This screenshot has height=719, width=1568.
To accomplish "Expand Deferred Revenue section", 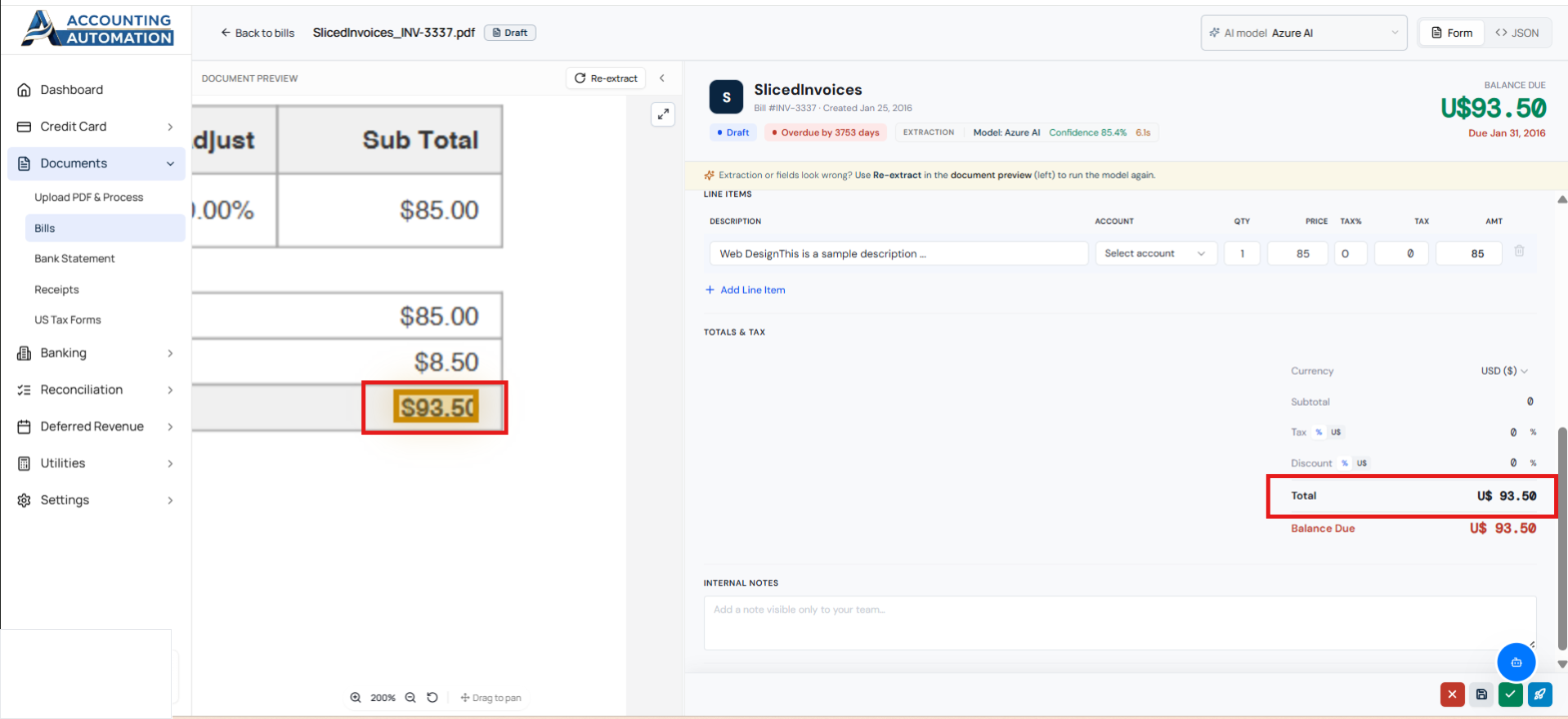I will coord(96,426).
